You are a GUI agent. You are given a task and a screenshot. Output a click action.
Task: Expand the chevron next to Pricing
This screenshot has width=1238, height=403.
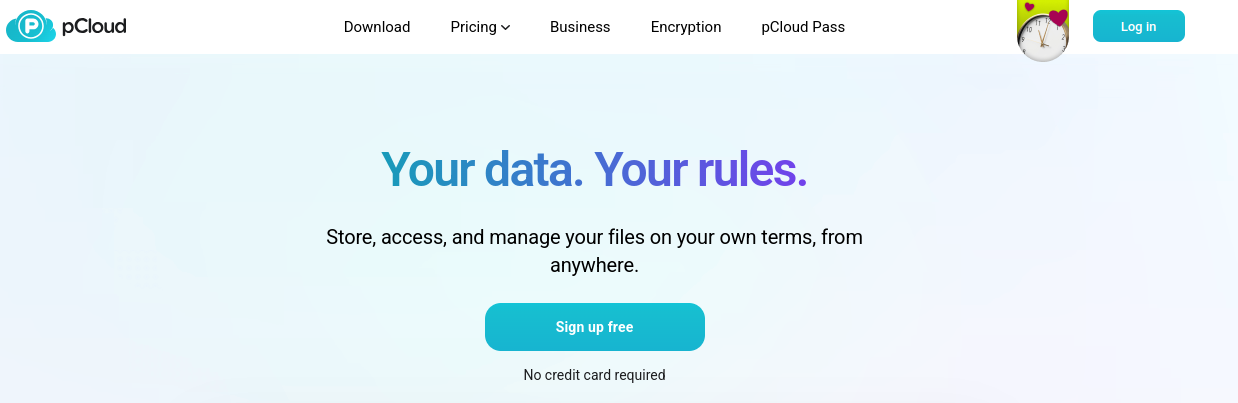pyautogui.click(x=506, y=28)
